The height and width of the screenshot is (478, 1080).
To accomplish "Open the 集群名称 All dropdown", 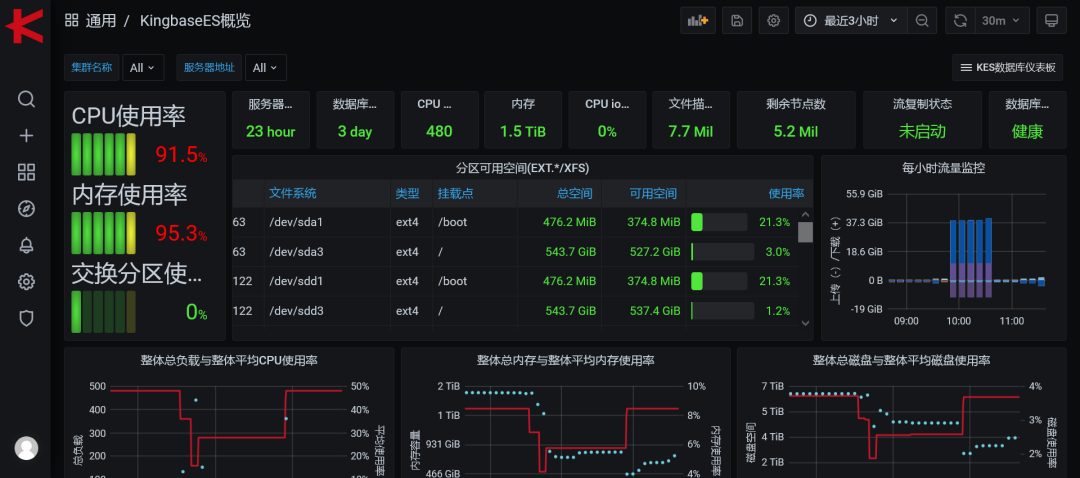I will pos(143,67).
